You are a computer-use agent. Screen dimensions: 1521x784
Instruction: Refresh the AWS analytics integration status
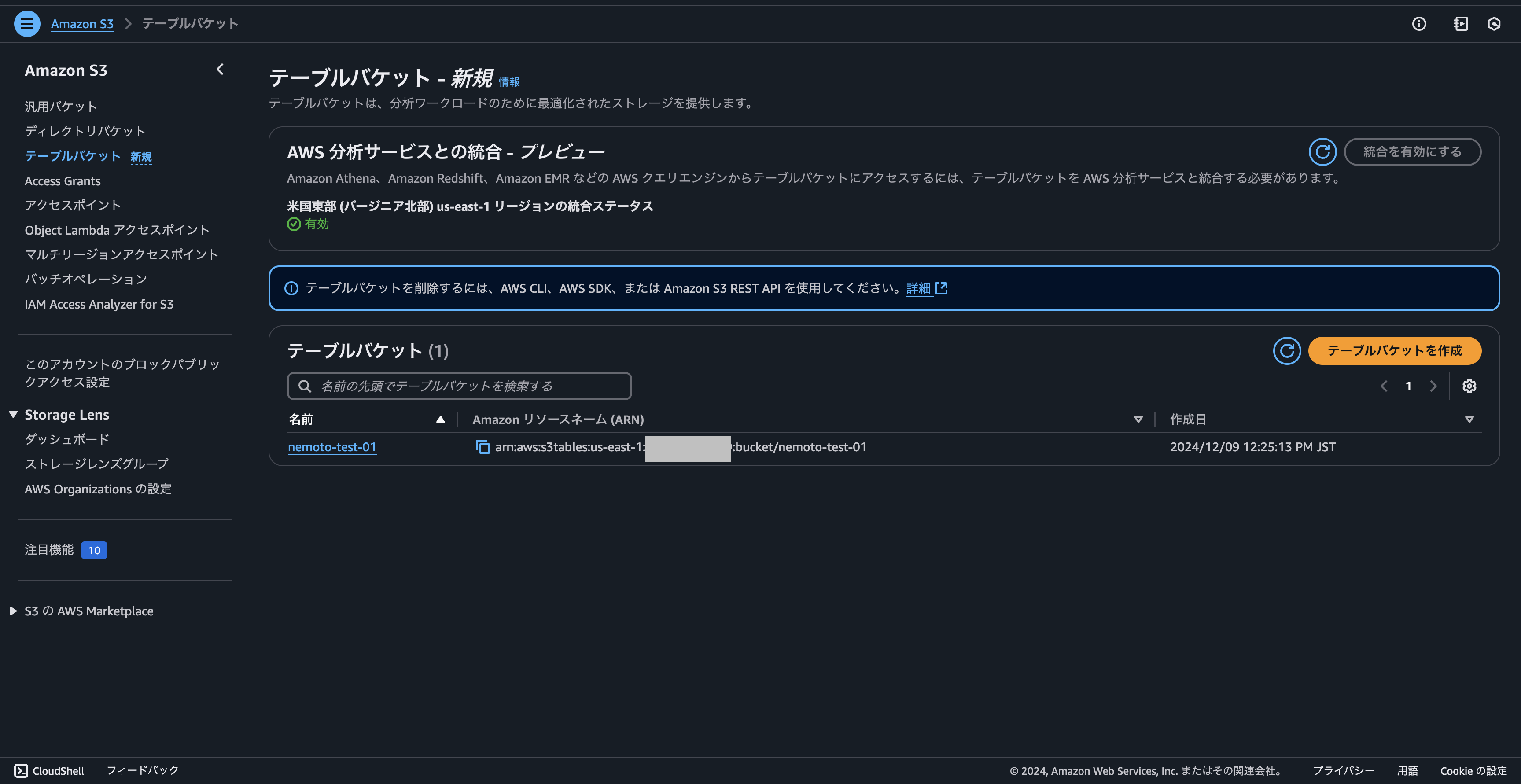point(1322,152)
